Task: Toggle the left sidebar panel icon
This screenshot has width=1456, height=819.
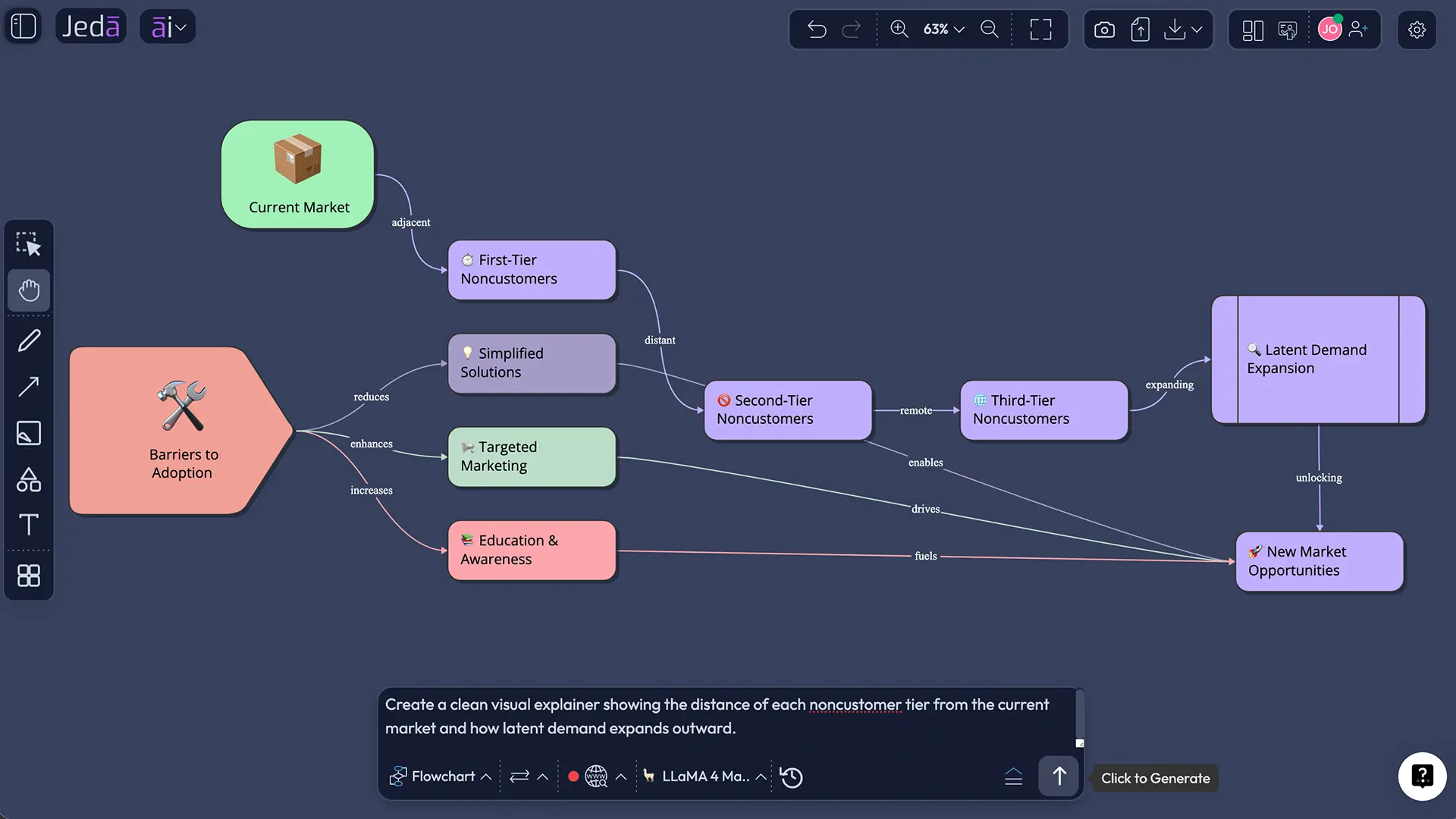Action: coord(24,27)
